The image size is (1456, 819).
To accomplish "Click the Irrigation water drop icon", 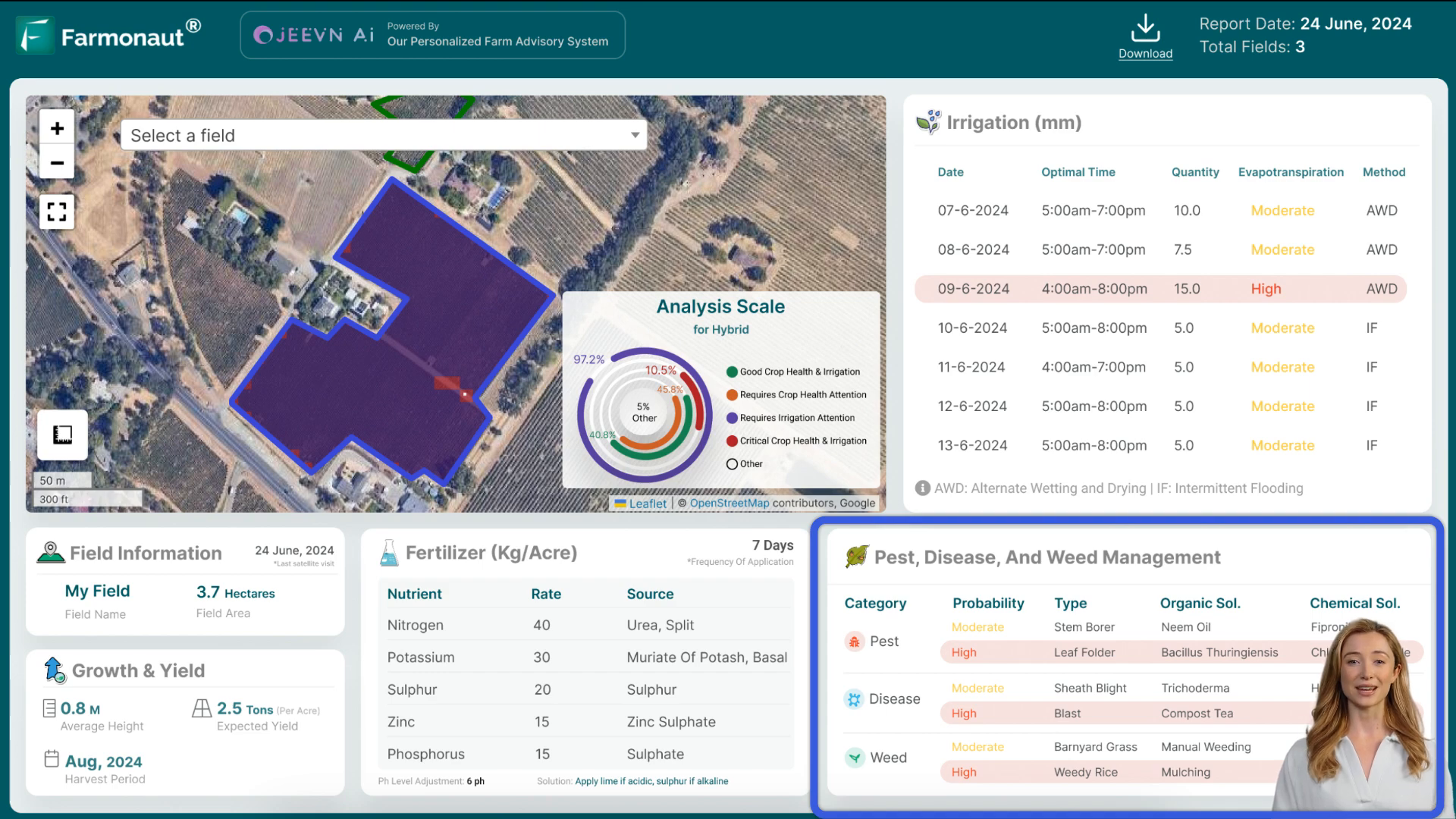I will click(x=928, y=121).
